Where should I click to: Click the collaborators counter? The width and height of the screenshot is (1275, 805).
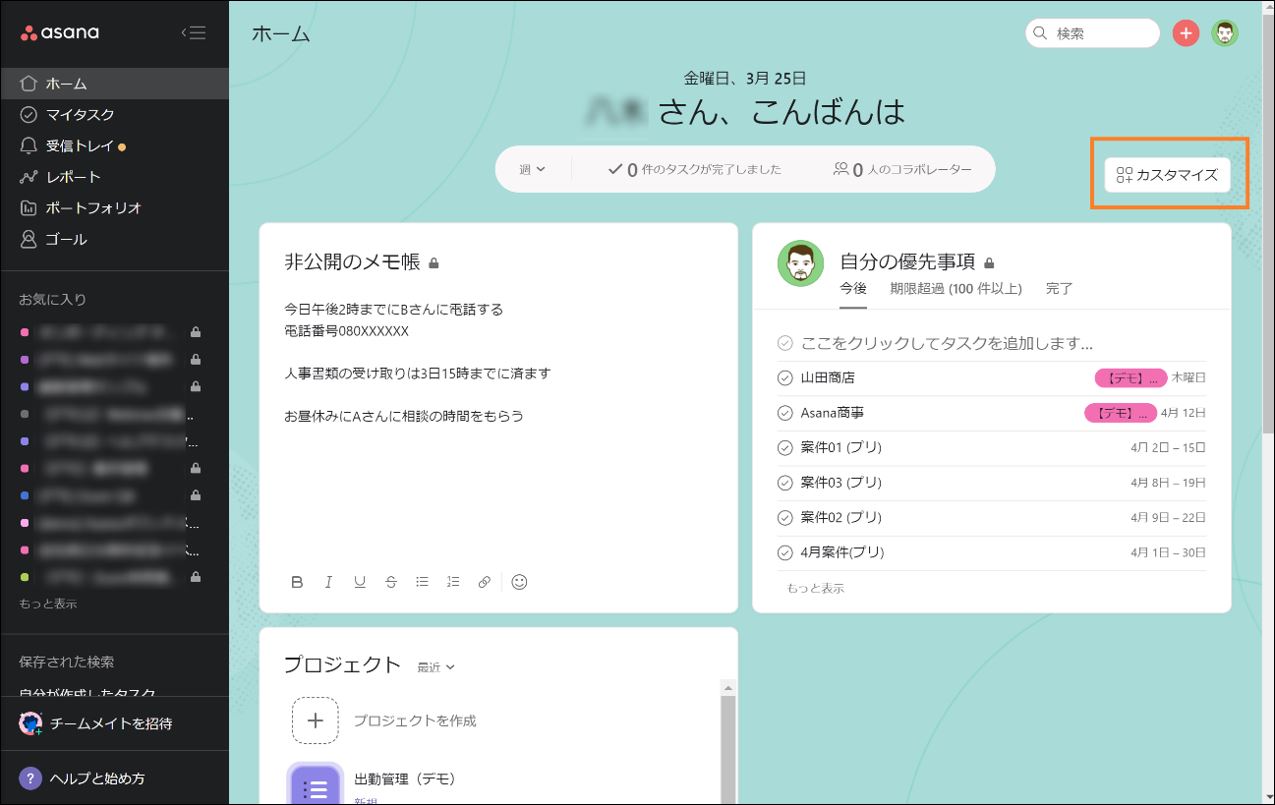tap(902, 170)
